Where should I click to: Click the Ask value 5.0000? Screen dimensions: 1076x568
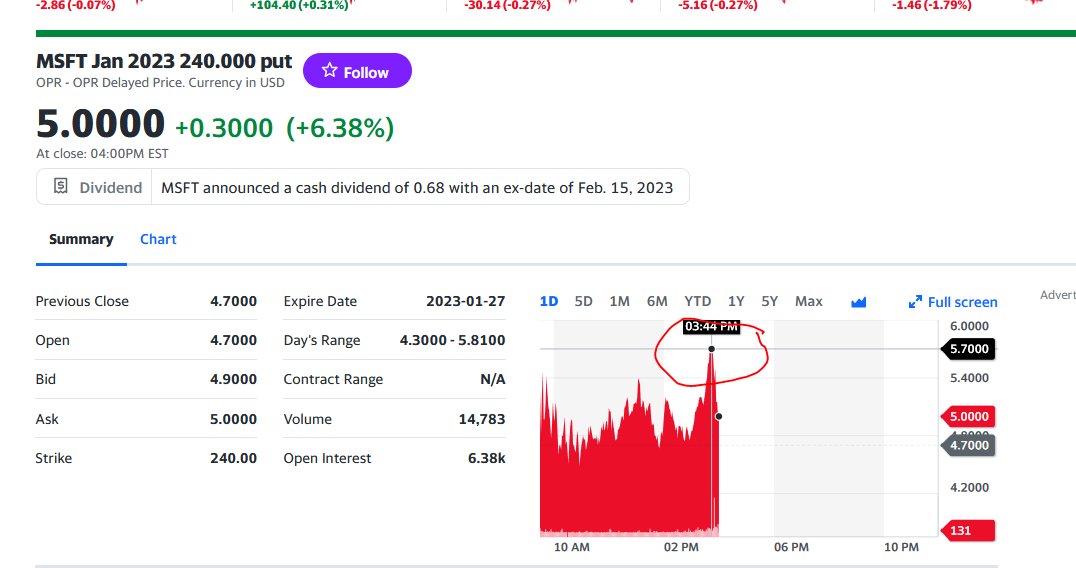[x=233, y=419]
